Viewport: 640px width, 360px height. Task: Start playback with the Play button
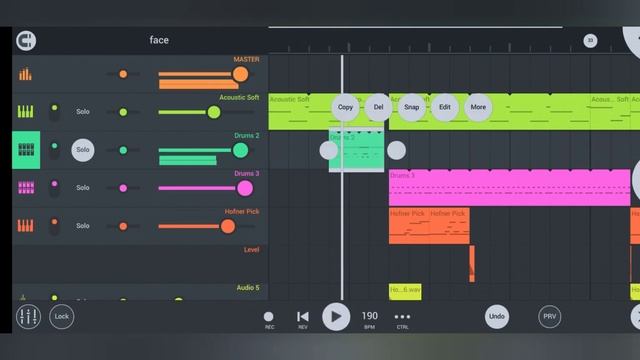point(336,317)
